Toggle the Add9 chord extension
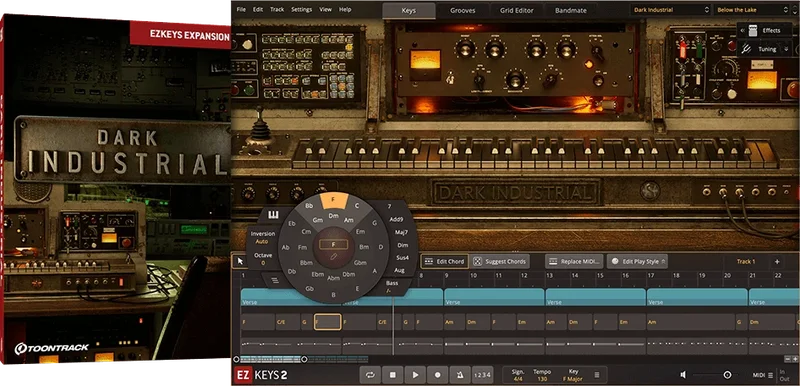 coord(395,220)
